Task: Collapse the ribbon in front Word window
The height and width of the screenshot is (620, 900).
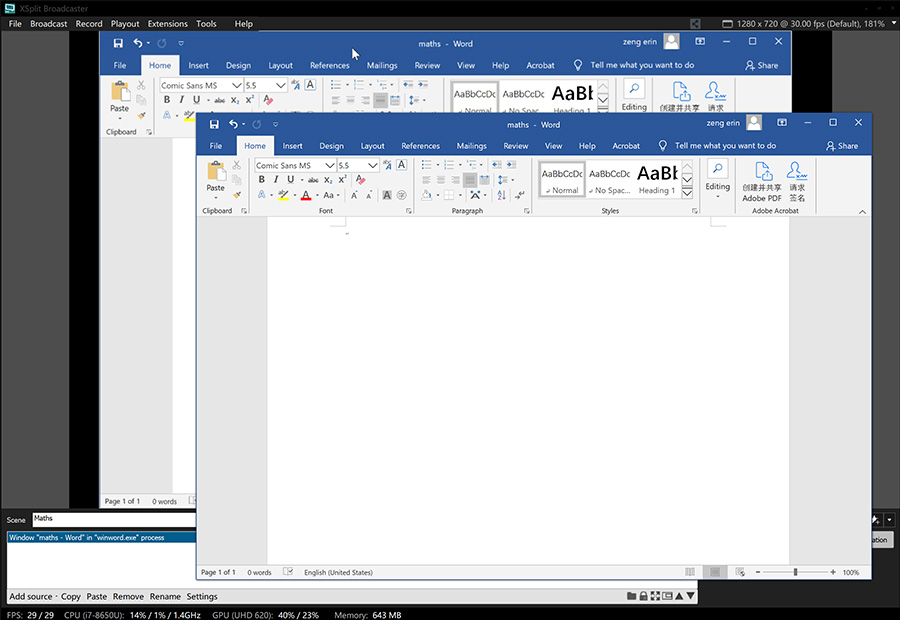Action: pyautogui.click(x=862, y=212)
